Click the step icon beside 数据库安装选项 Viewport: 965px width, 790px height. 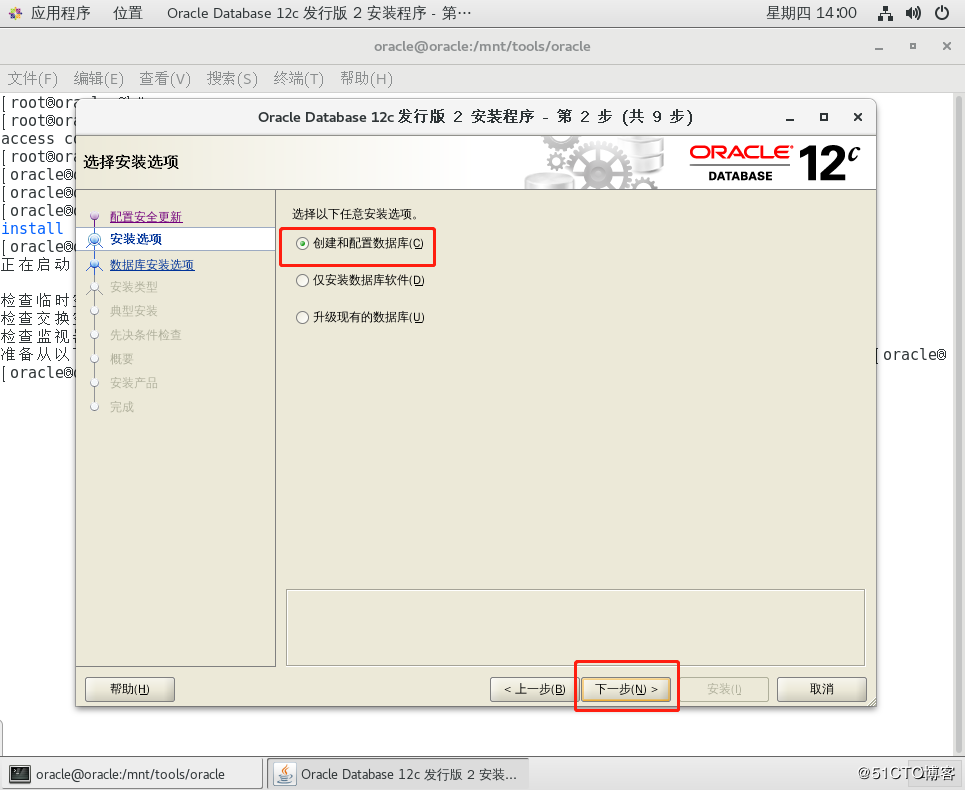[x=94, y=265]
